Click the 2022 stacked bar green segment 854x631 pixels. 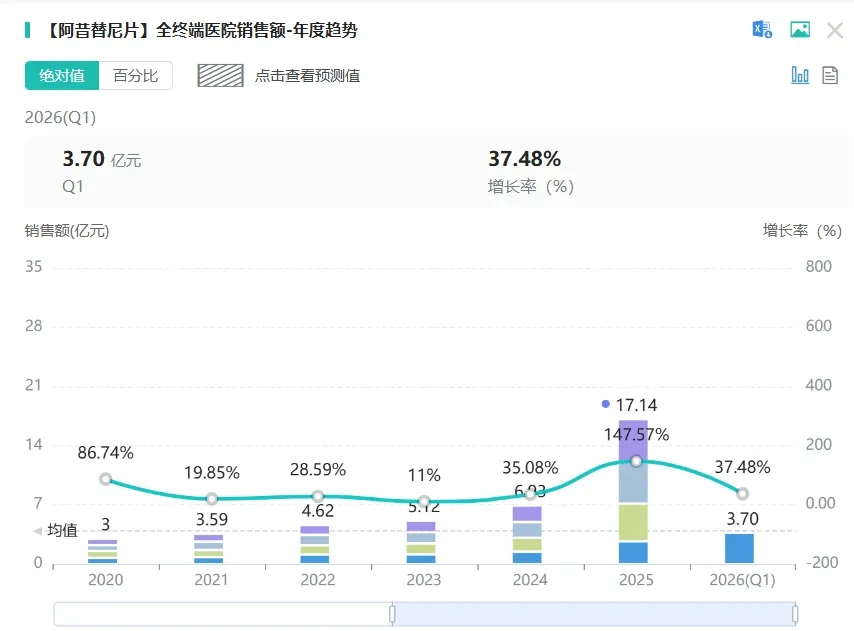[315, 550]
